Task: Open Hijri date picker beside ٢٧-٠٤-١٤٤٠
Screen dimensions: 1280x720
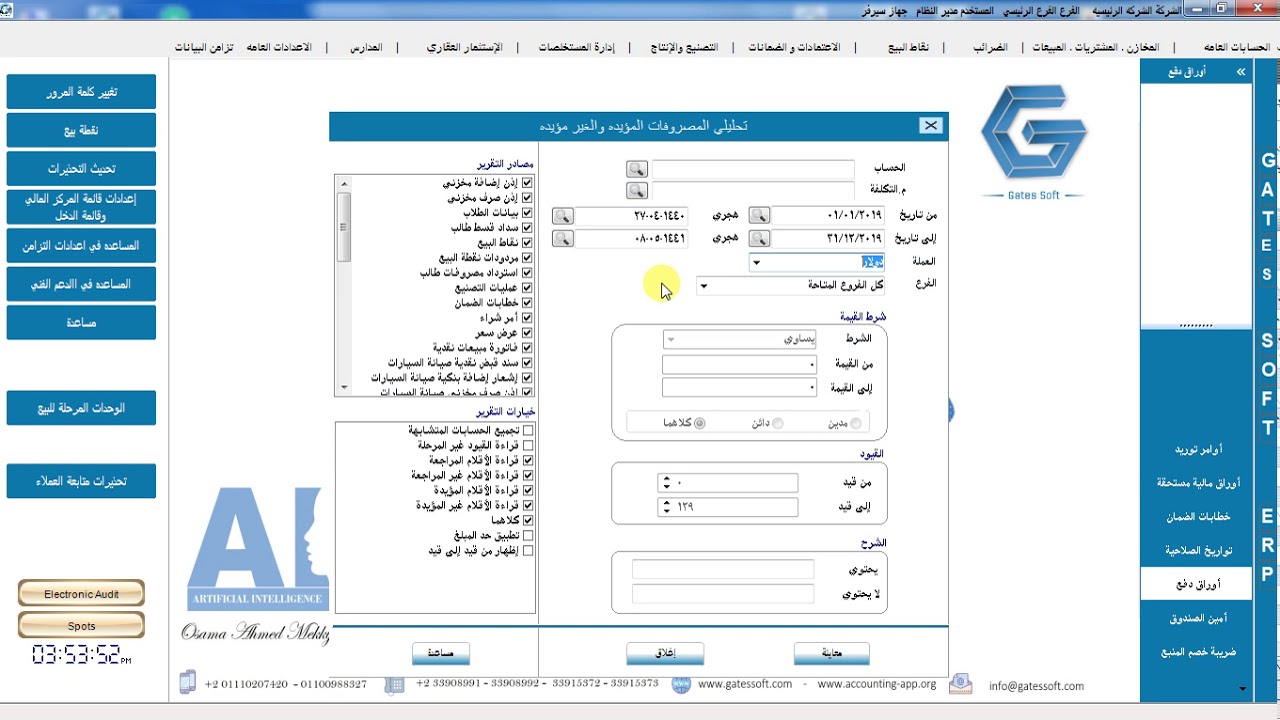Action: 563,215
